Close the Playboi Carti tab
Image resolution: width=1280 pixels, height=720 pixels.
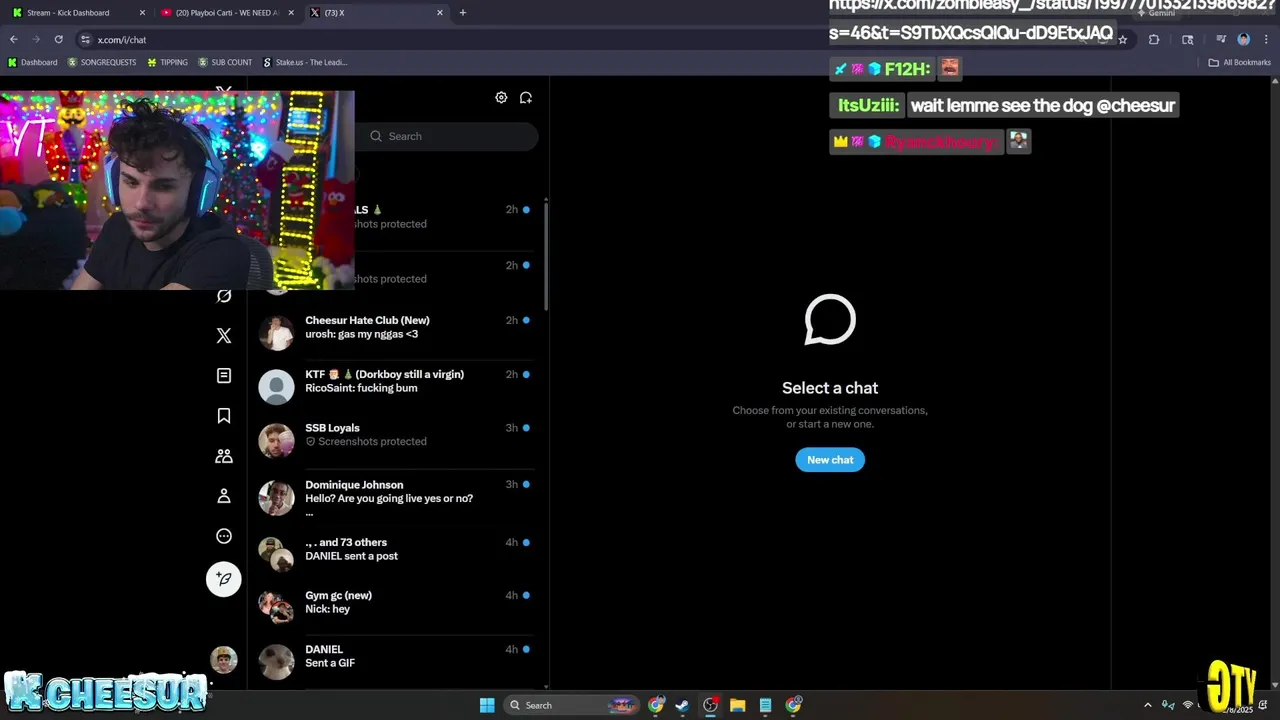pos(291,13)
